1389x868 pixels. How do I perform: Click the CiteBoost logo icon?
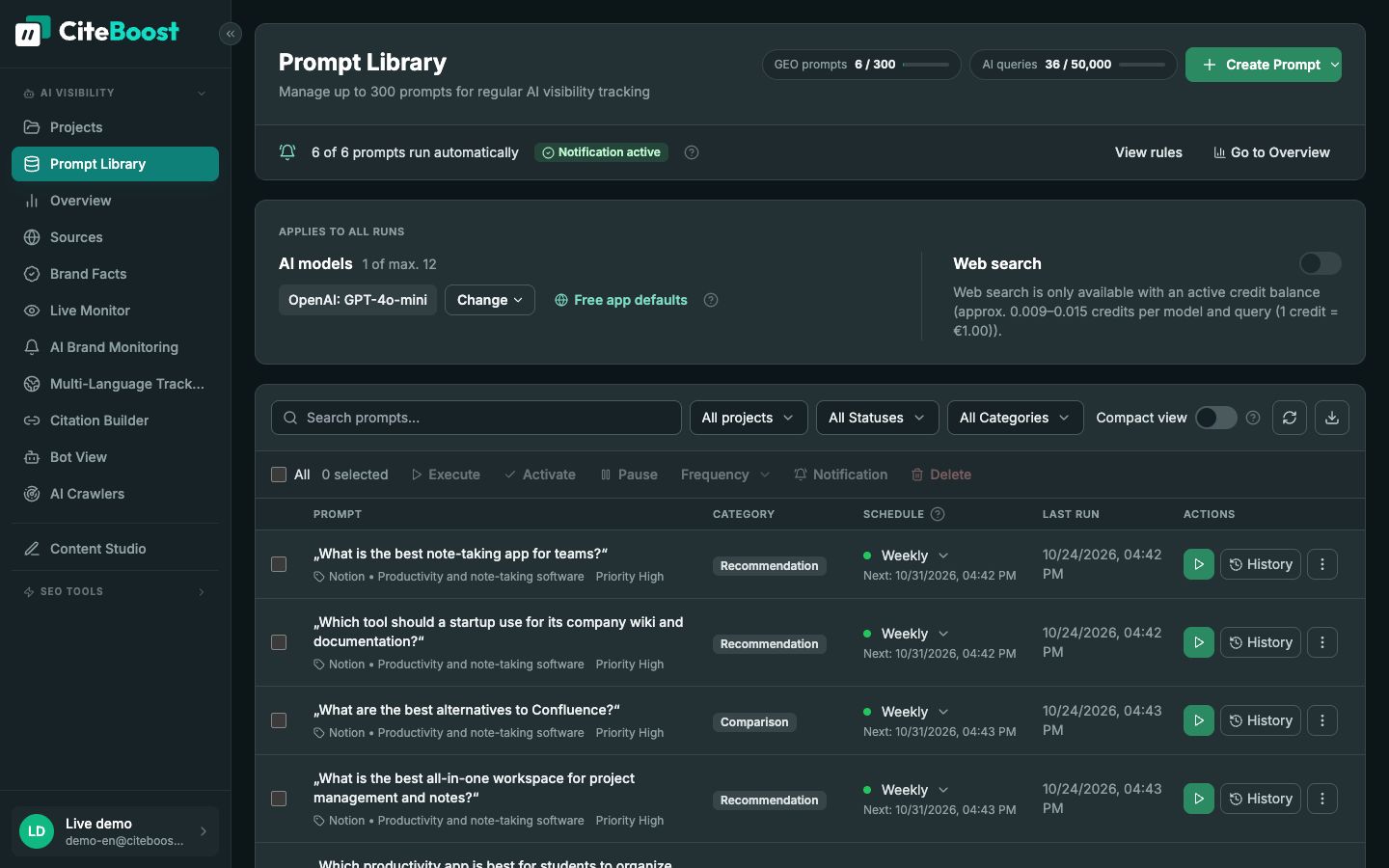pos(33,31)
